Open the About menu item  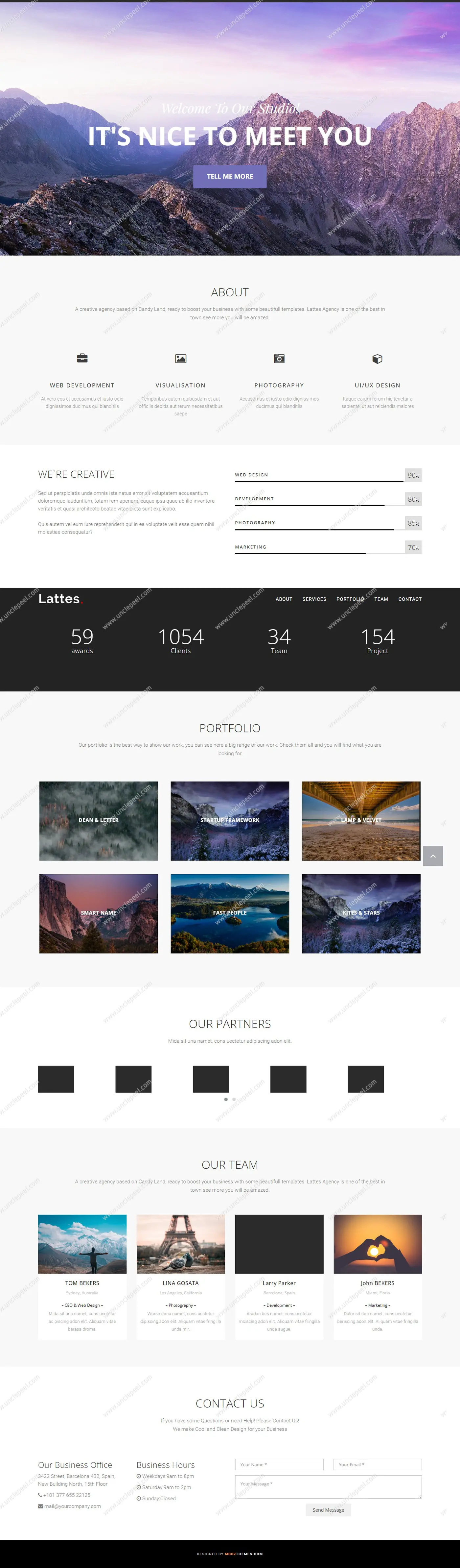pos(284,599)
